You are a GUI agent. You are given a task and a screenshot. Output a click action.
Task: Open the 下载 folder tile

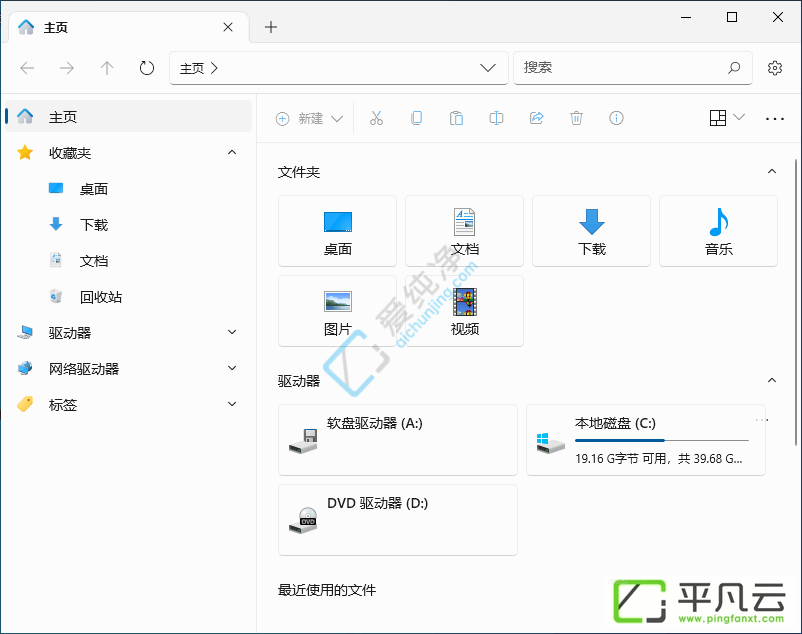click(591, 231)
